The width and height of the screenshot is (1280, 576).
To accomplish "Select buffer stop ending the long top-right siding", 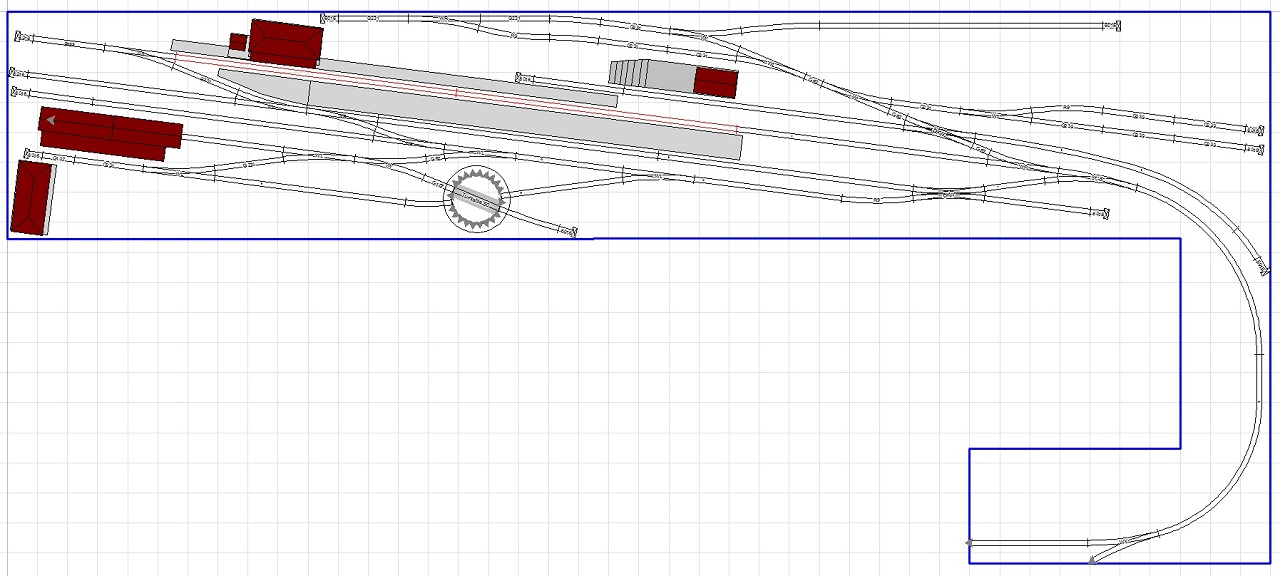I will 1109,27.
